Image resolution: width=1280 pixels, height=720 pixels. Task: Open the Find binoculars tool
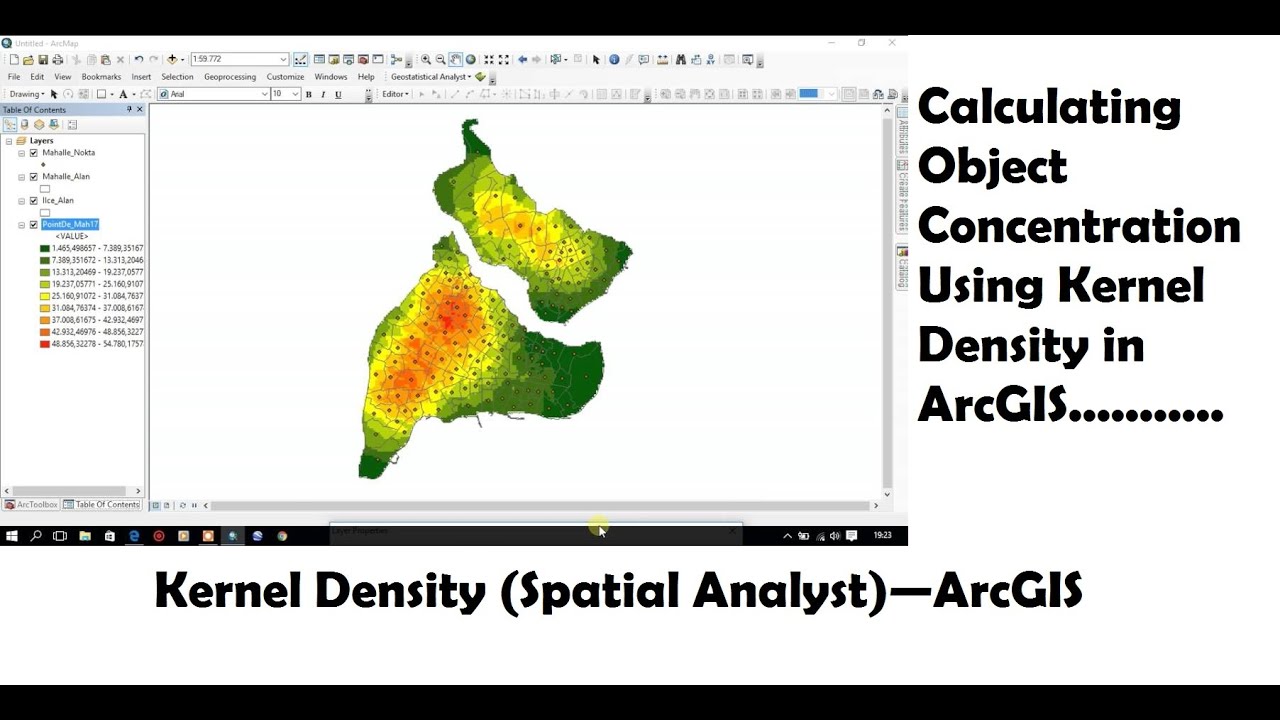681,60
